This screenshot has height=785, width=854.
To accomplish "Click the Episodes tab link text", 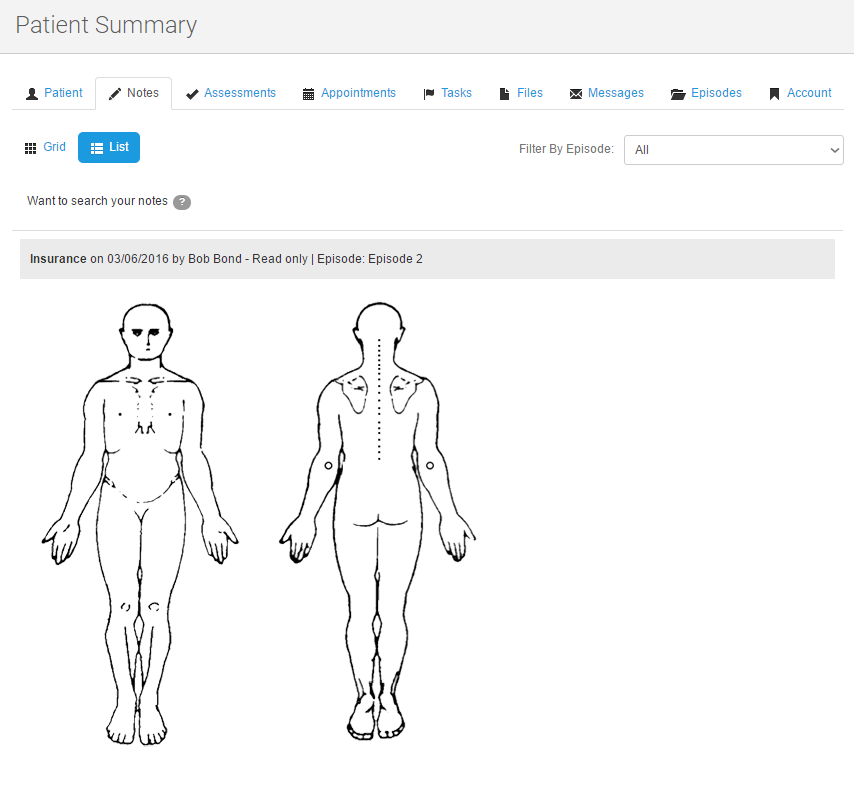I will [716, 93].
